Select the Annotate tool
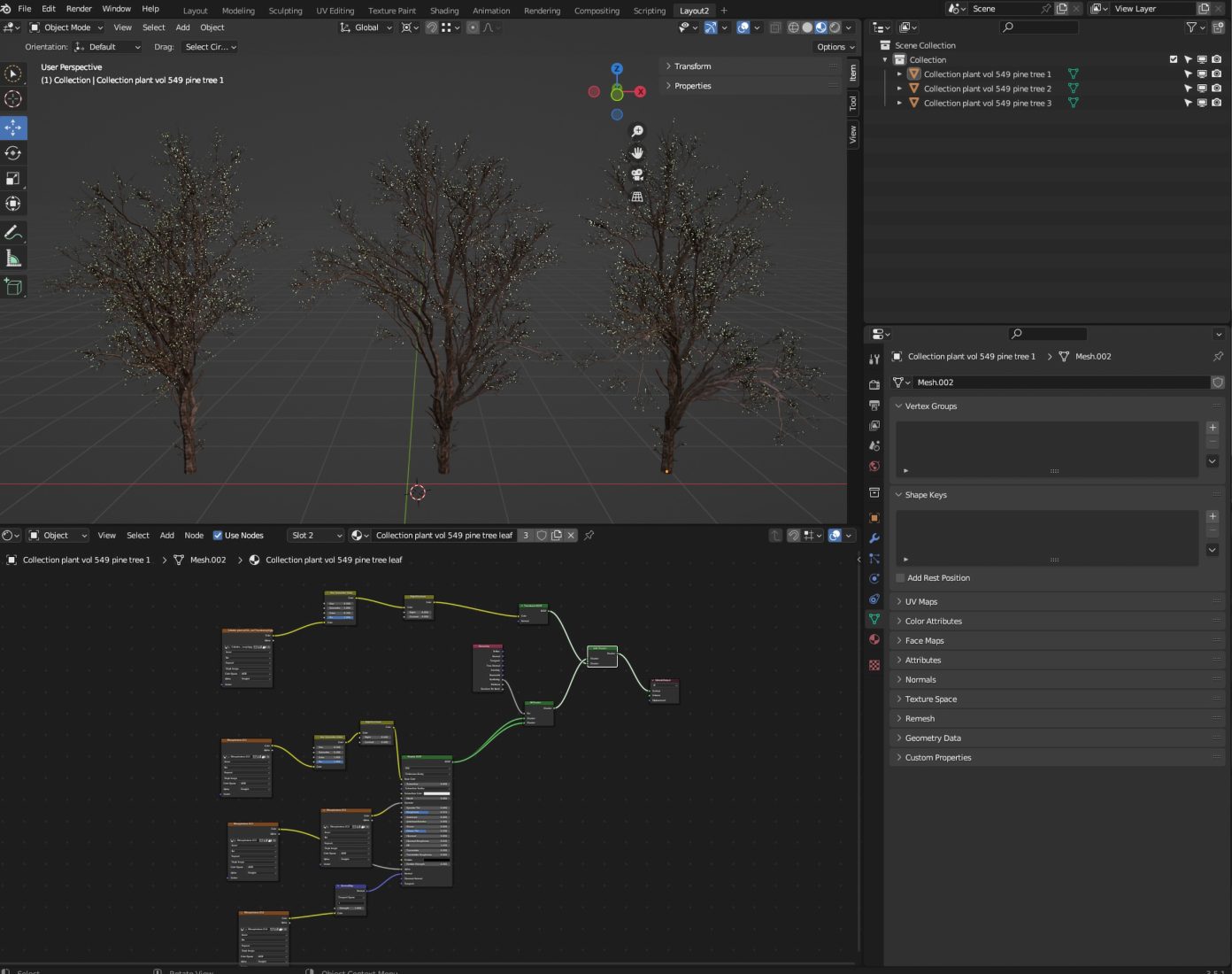This screenshot has width=1232, height=974. click(13, 233)
